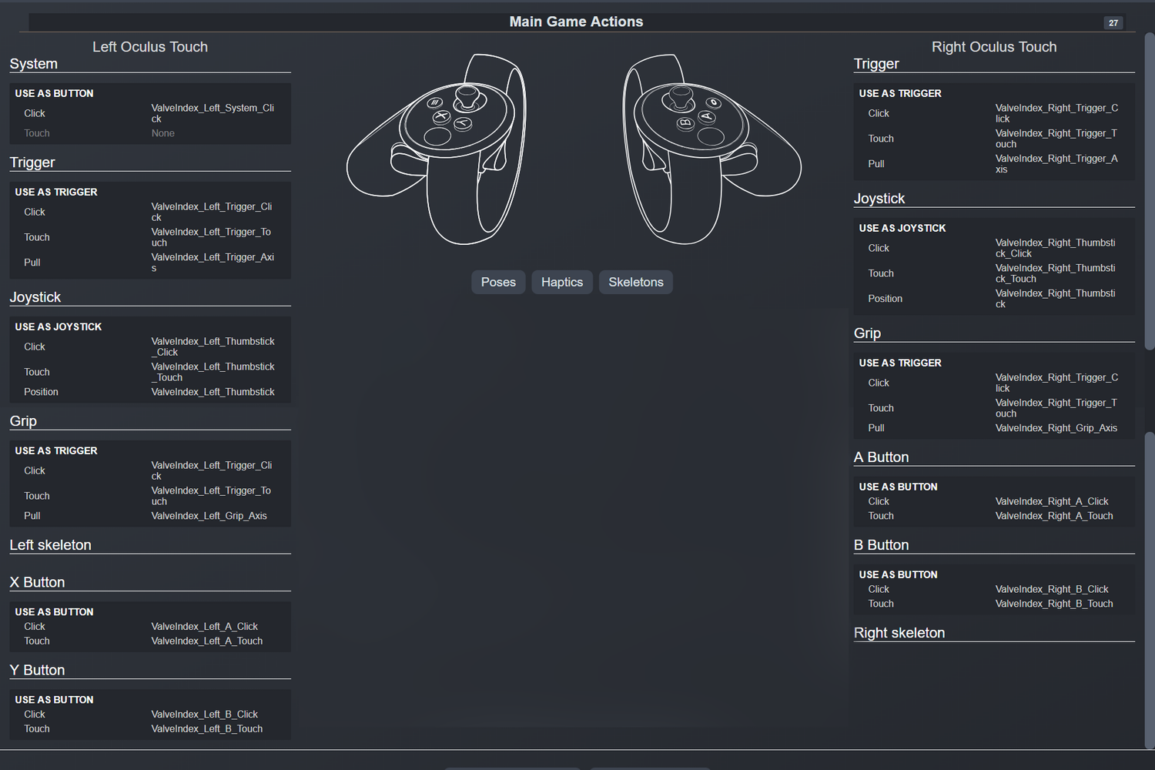This screenshot has width=1155, height=770.
Task: Select the ValveIndex_Left_B_Touch binding
Action: (207, 729)
